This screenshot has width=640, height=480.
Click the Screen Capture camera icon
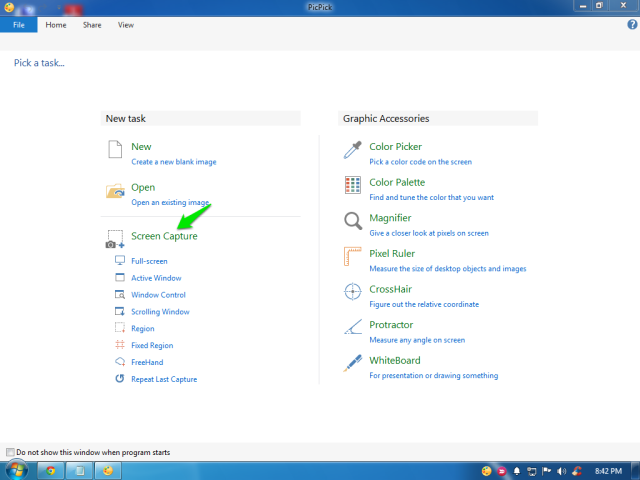[x=115, y=239]
